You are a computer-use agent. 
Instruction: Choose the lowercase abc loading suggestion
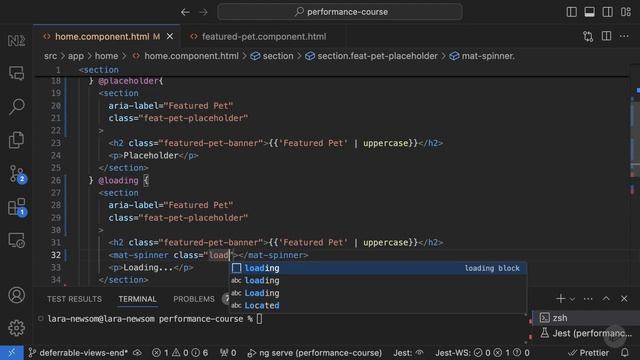(378, 280)
